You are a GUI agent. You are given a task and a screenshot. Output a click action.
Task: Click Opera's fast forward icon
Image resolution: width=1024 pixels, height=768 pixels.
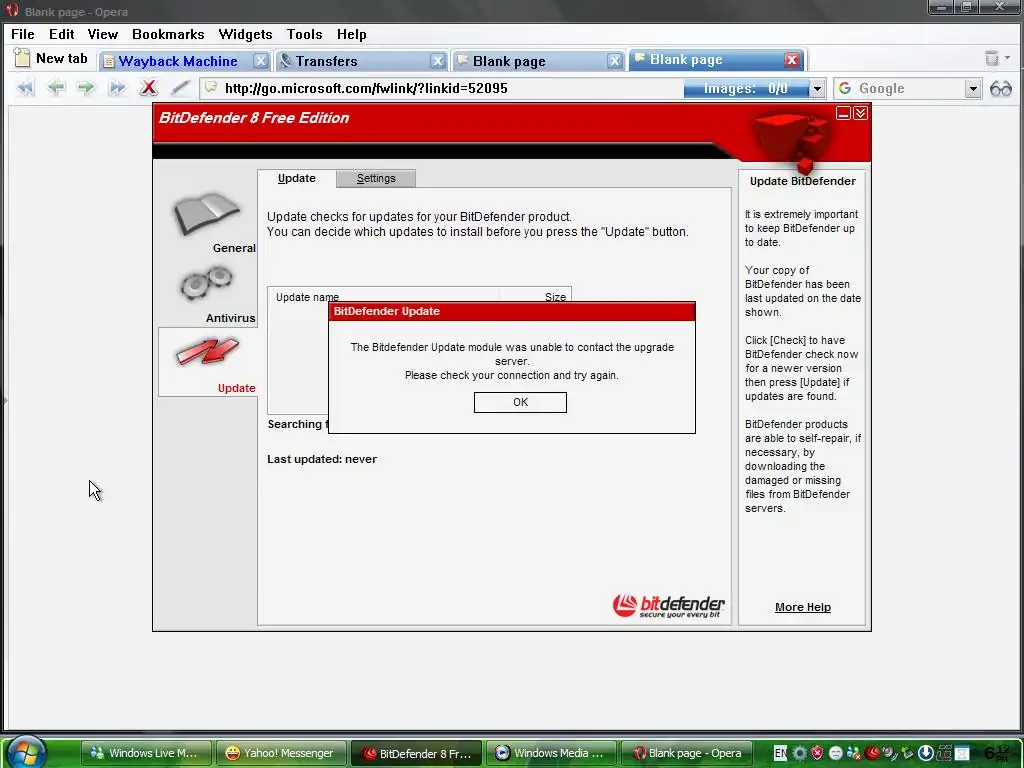(117, 88)
